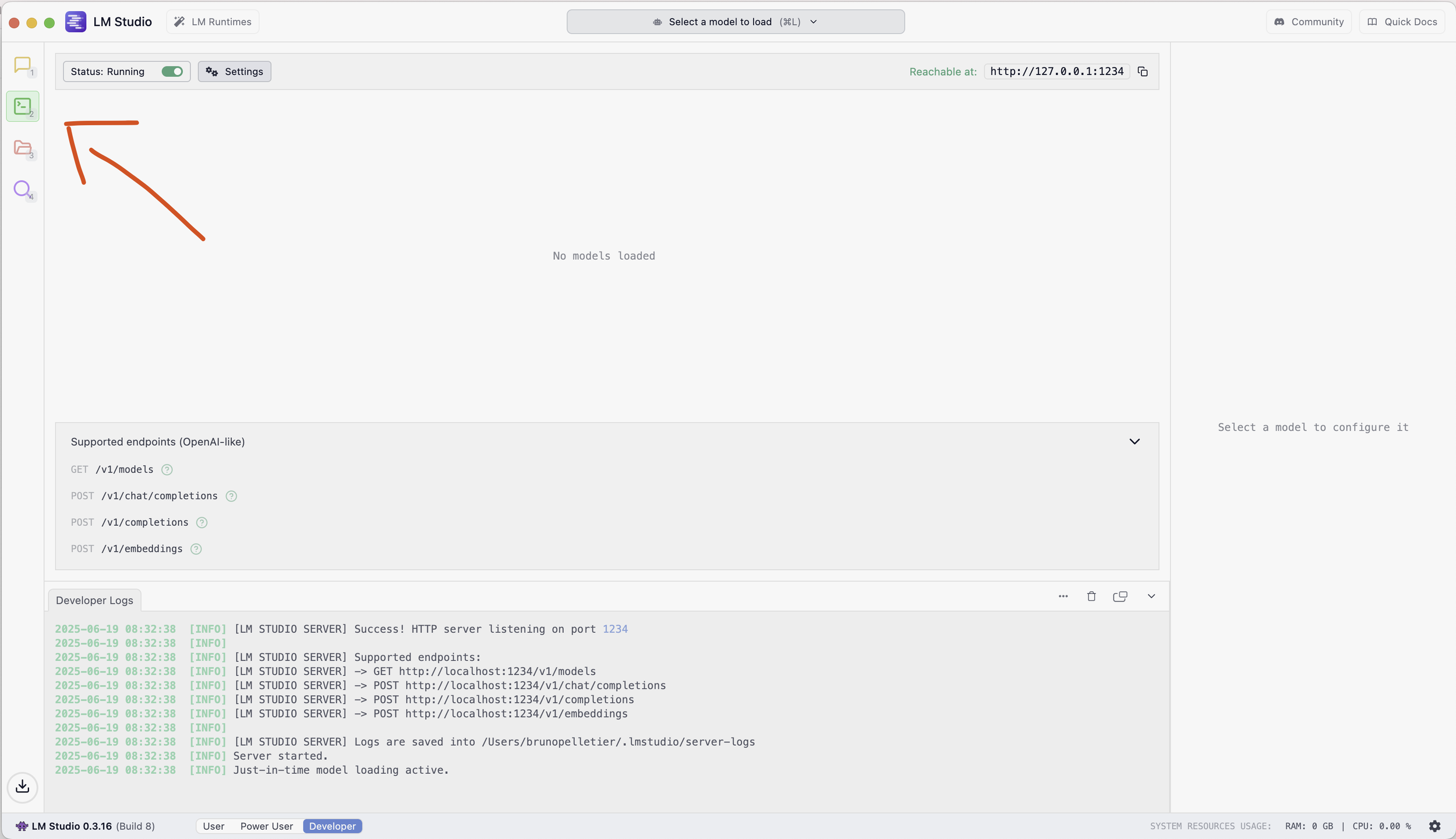This screenshot has height=839, width=1456.
Task: Open app settings gear in status bar
Action: (x=1434, y=826)
